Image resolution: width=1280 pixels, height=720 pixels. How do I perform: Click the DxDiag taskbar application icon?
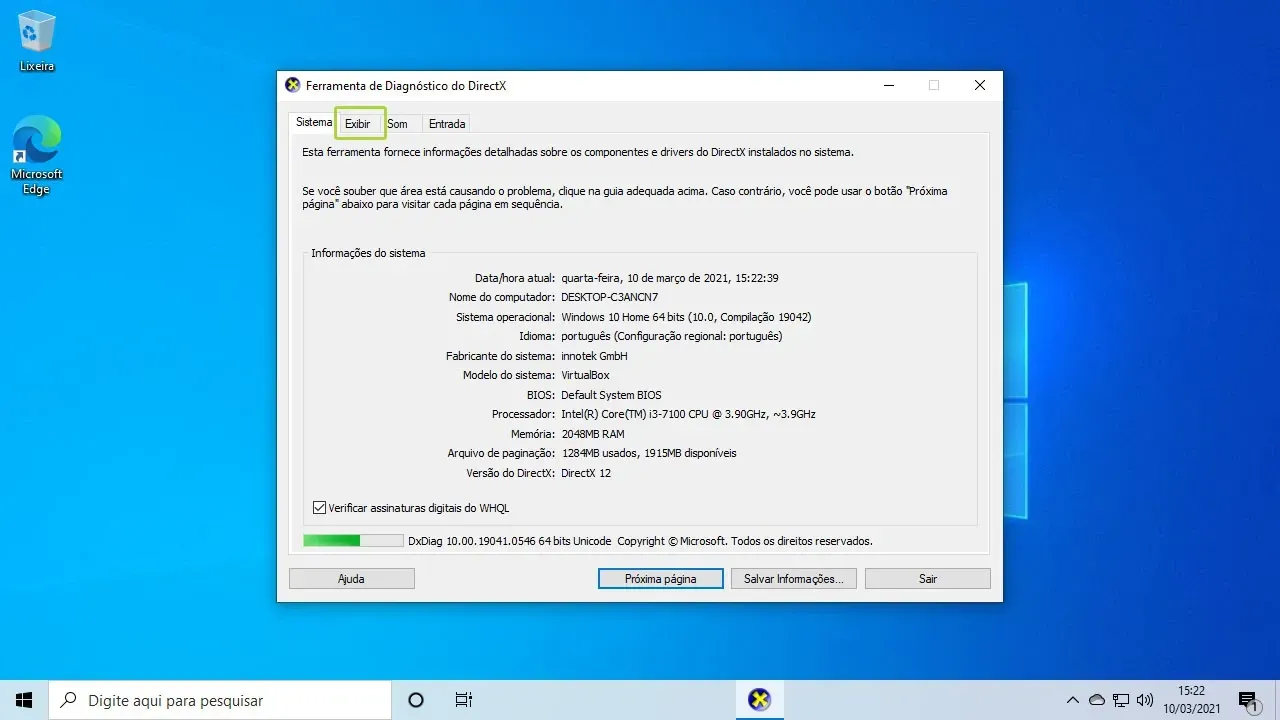(760, 700)
